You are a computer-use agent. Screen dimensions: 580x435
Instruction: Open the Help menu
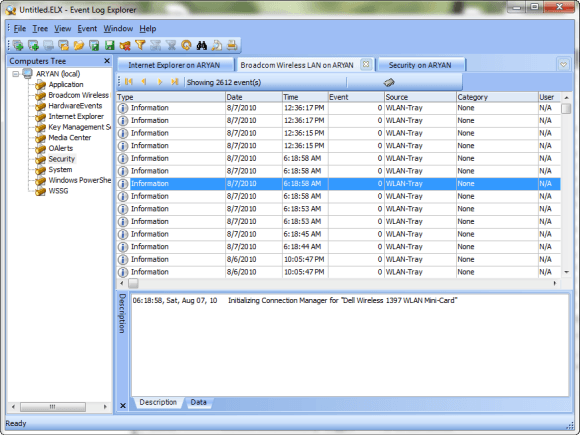point(148,28)
